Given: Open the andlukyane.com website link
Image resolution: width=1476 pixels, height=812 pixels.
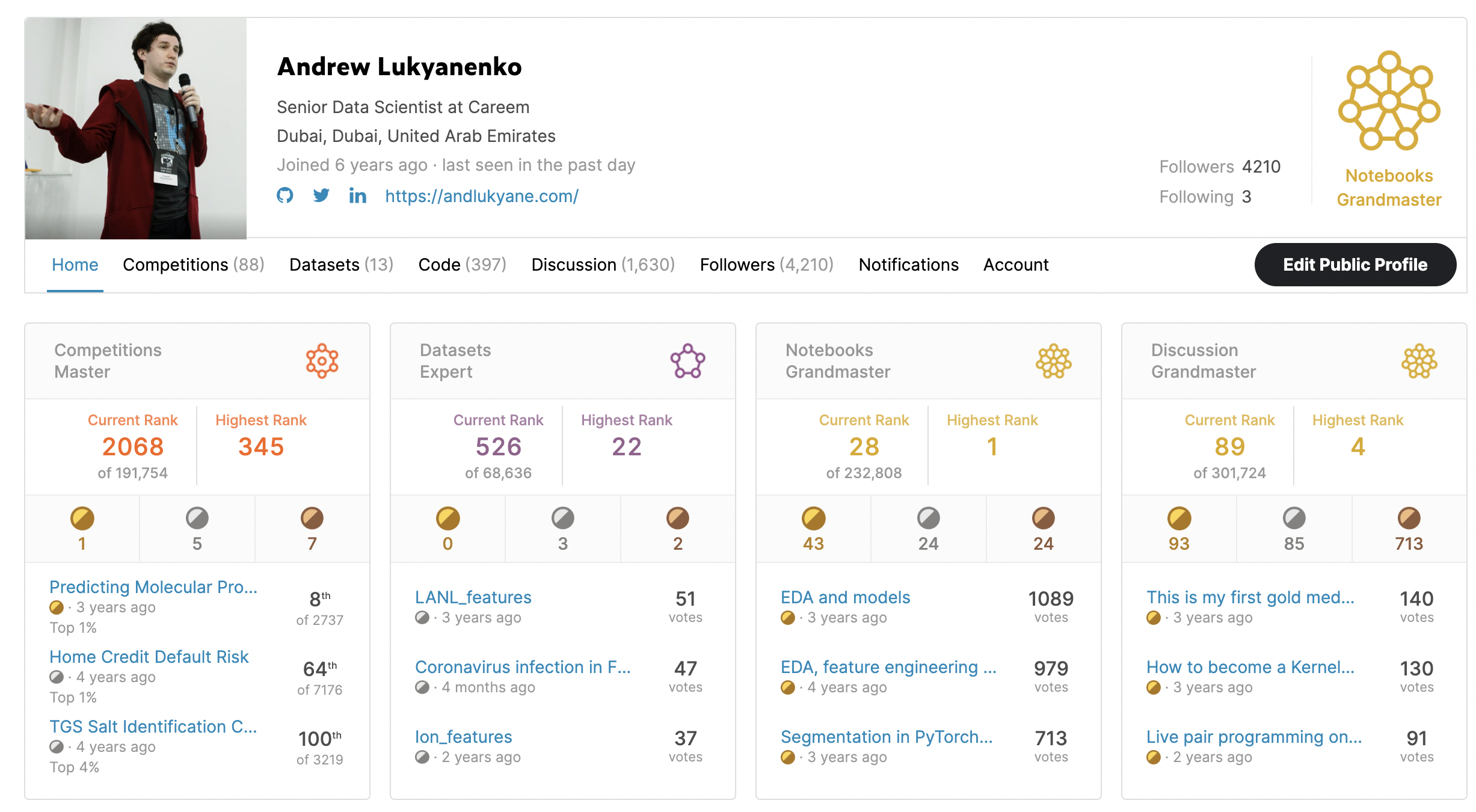Looking at the screenshot, I should click(481, 196).
